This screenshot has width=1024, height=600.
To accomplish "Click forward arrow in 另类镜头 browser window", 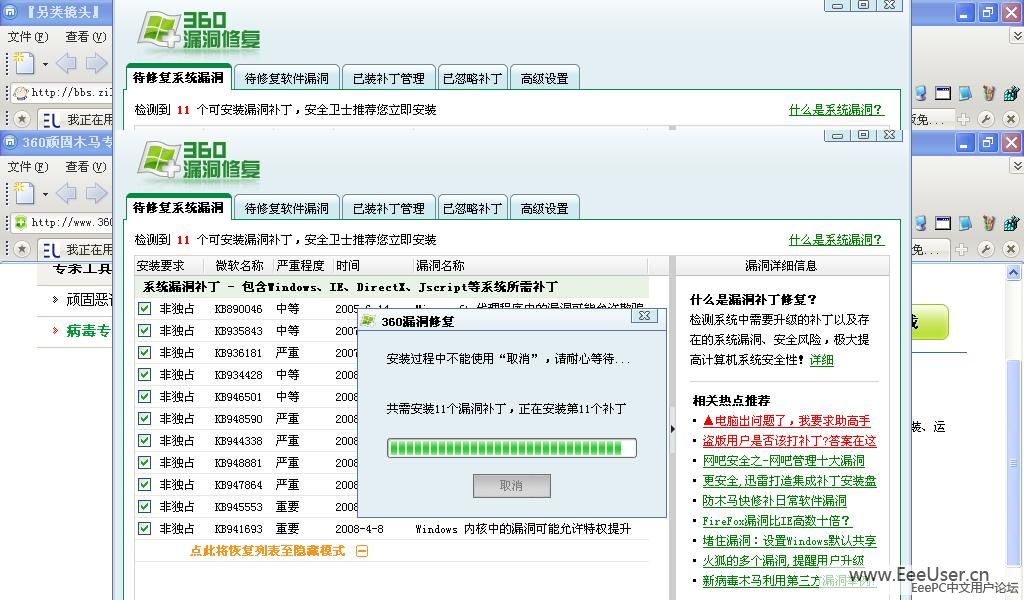I will 96,64.
